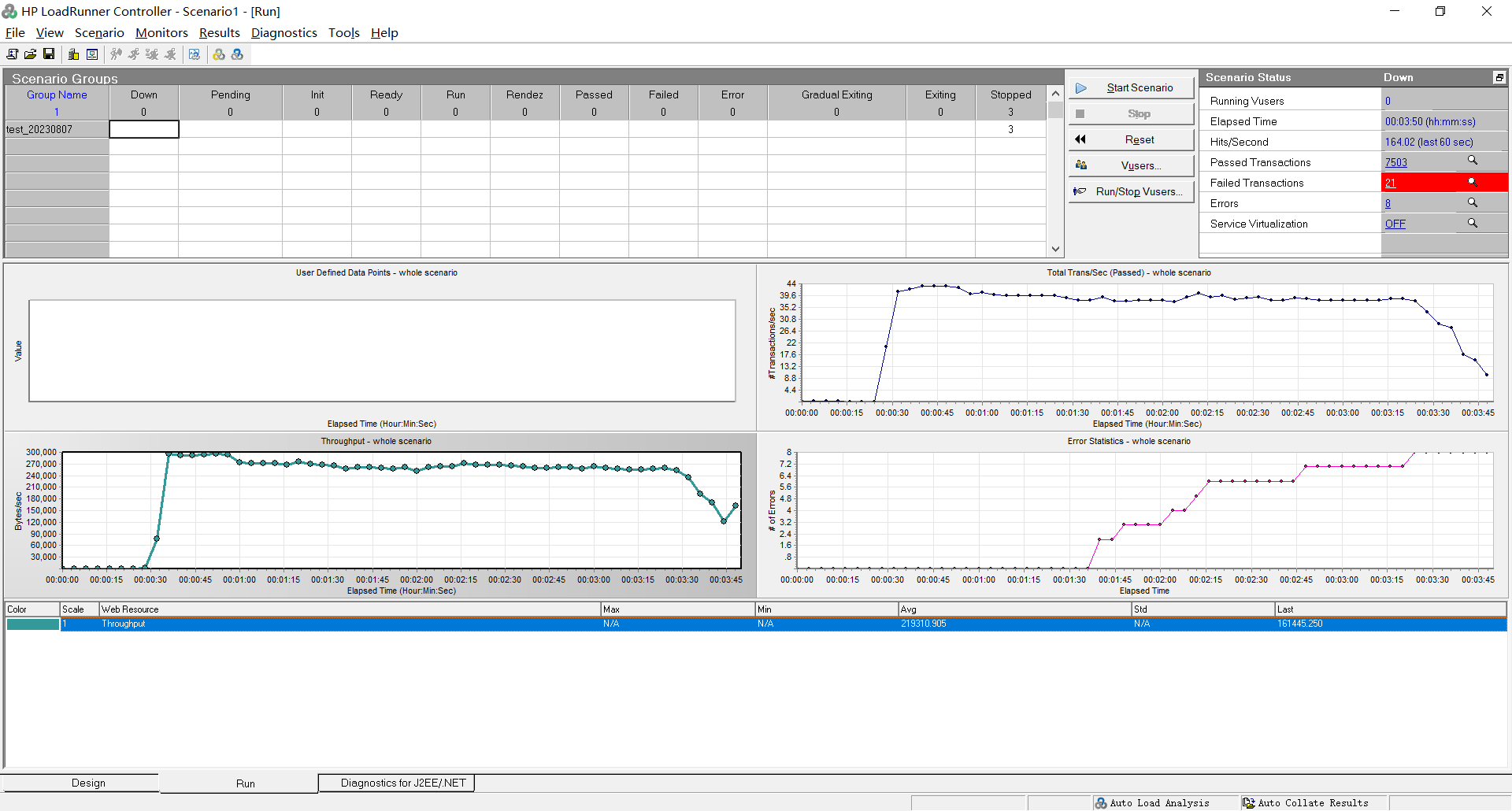This screenshot has height=811, width=1512.
Task: Click the Auto Collate Results status icon
Action: point(1249,803)
